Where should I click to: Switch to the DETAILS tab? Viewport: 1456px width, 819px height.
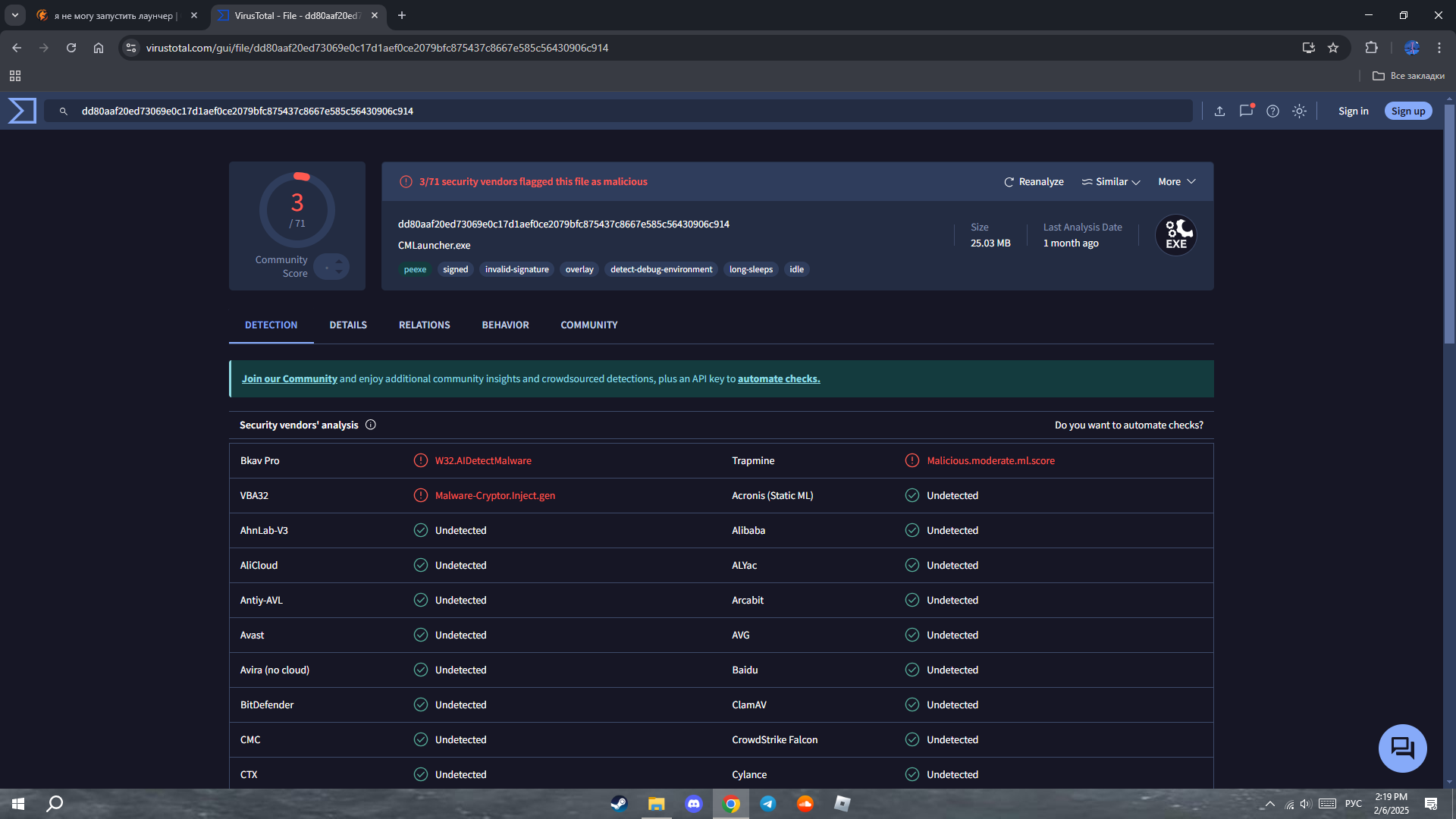click(x=348, y=325)
